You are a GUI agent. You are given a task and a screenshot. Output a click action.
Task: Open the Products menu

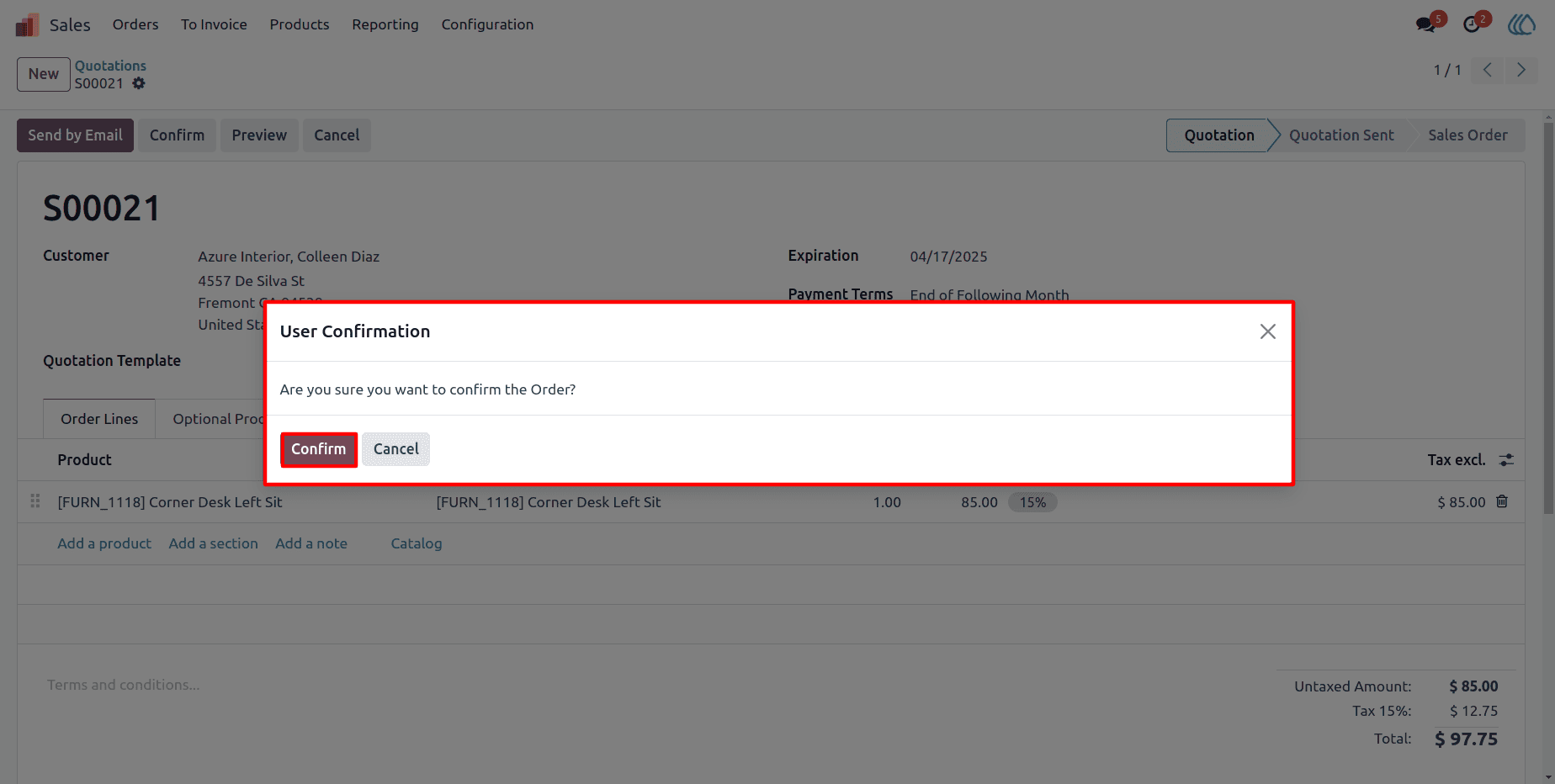coord(300,24)
